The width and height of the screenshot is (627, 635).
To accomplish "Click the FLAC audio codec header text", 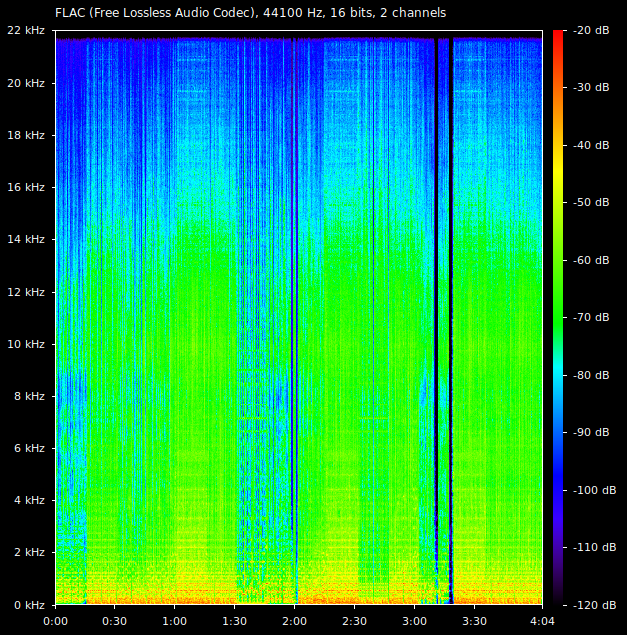I will click(x=250, y=13).
